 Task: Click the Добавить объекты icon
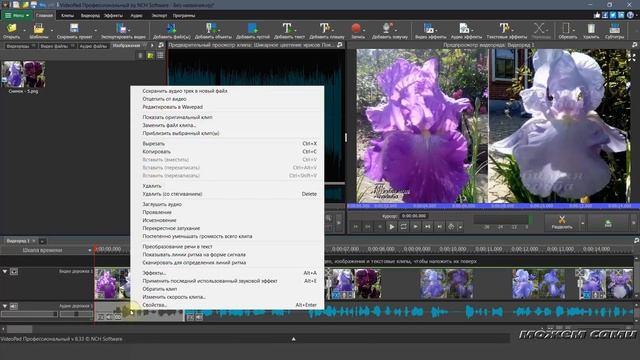tap(211, 28)
